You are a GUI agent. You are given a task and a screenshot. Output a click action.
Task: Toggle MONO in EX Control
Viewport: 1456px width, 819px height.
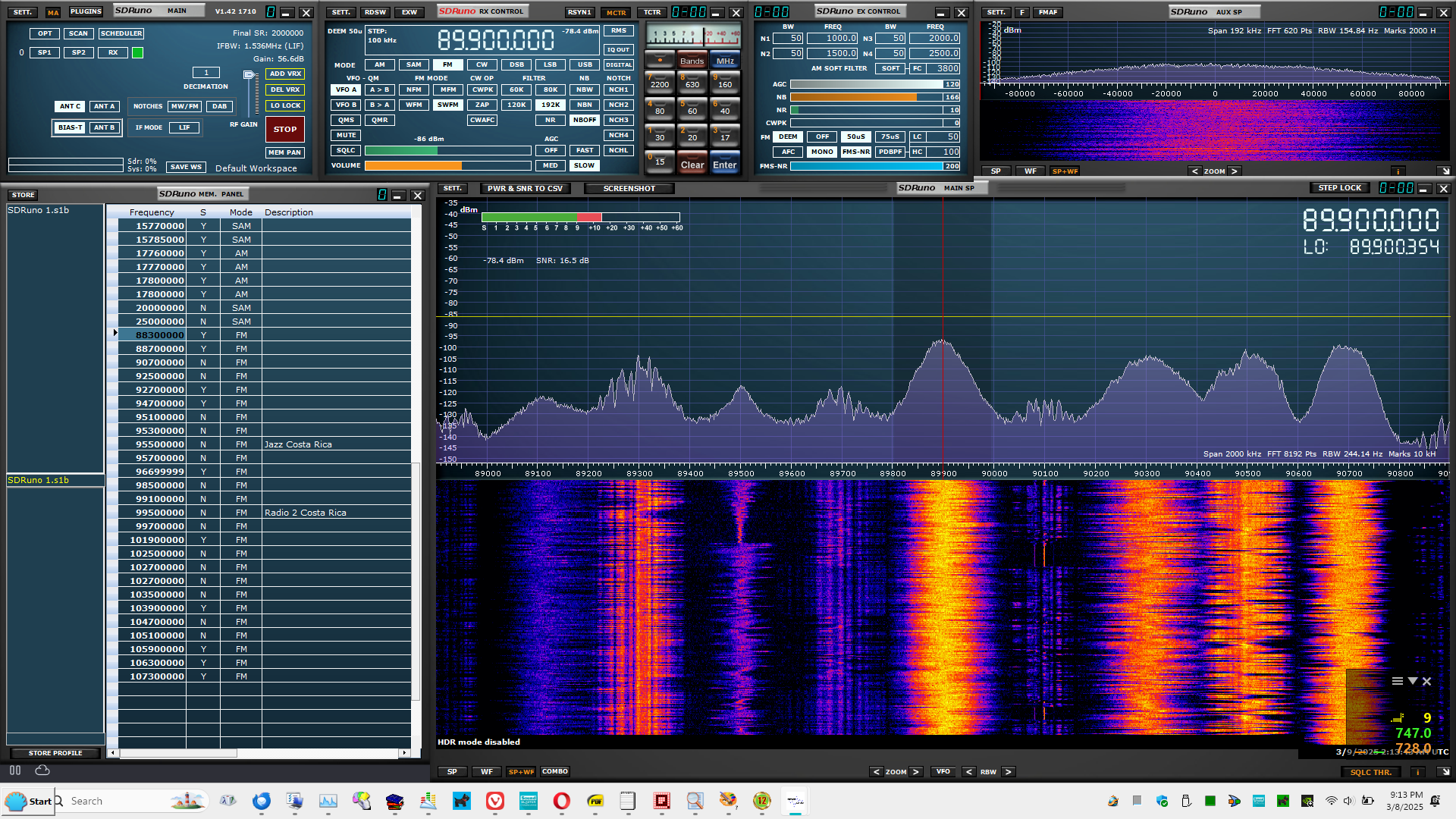pos(822,152)
